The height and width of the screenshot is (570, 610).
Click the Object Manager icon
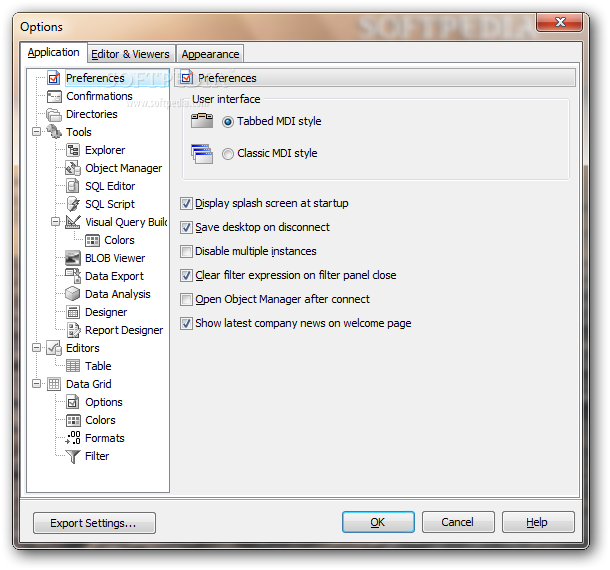(73, 168)
